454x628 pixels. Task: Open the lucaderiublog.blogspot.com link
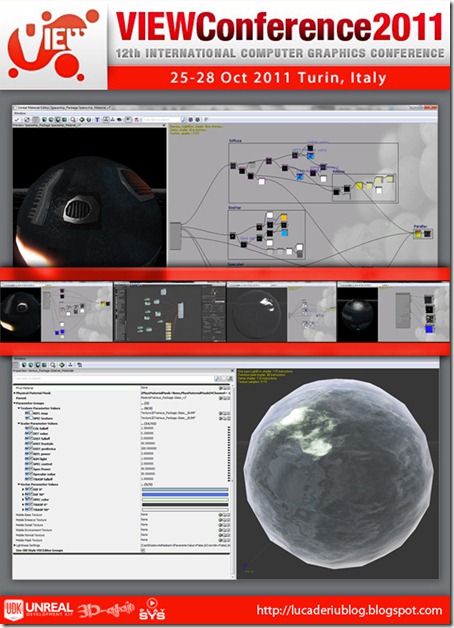point(349,610)
